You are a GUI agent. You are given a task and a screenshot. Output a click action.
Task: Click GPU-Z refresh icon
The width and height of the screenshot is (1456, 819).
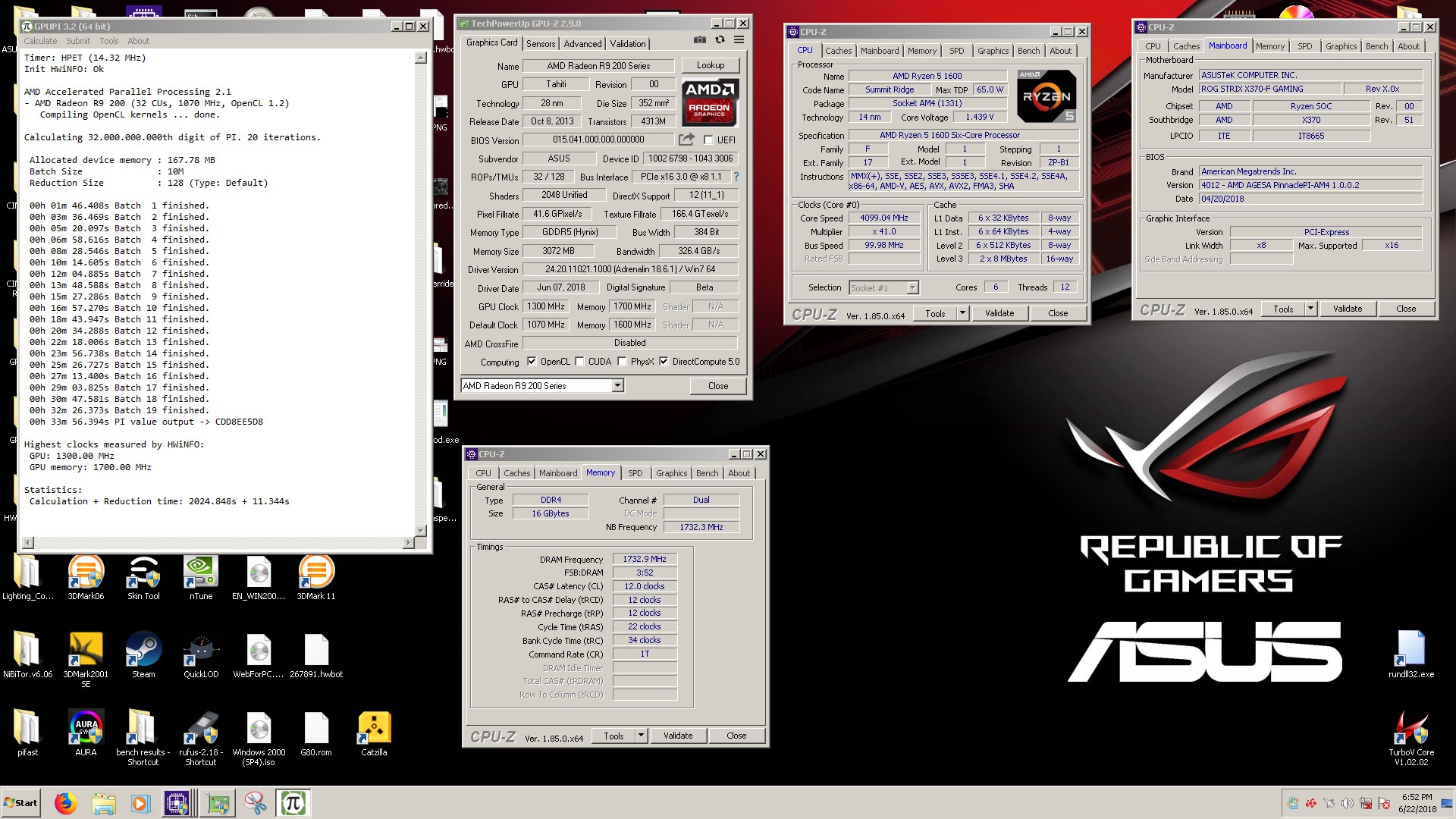click(x=720, y=40)
